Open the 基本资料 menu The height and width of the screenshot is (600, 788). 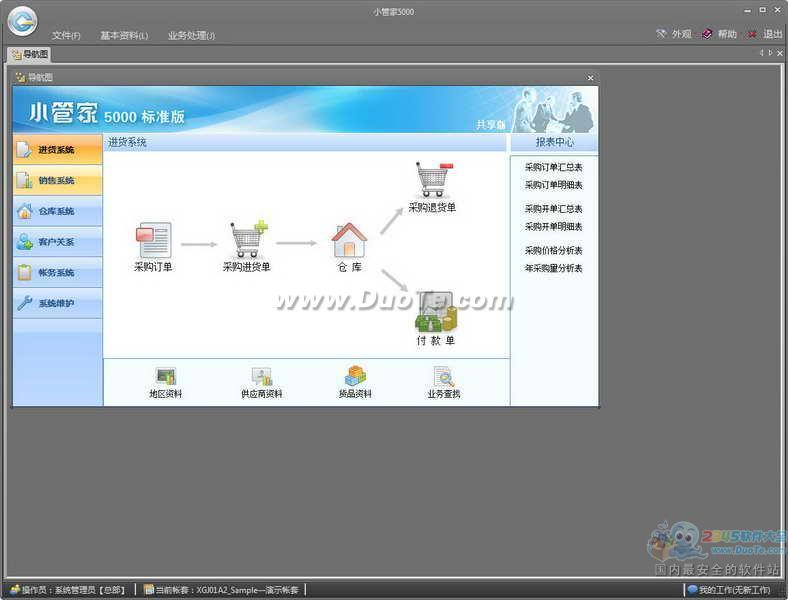(124, 35)
